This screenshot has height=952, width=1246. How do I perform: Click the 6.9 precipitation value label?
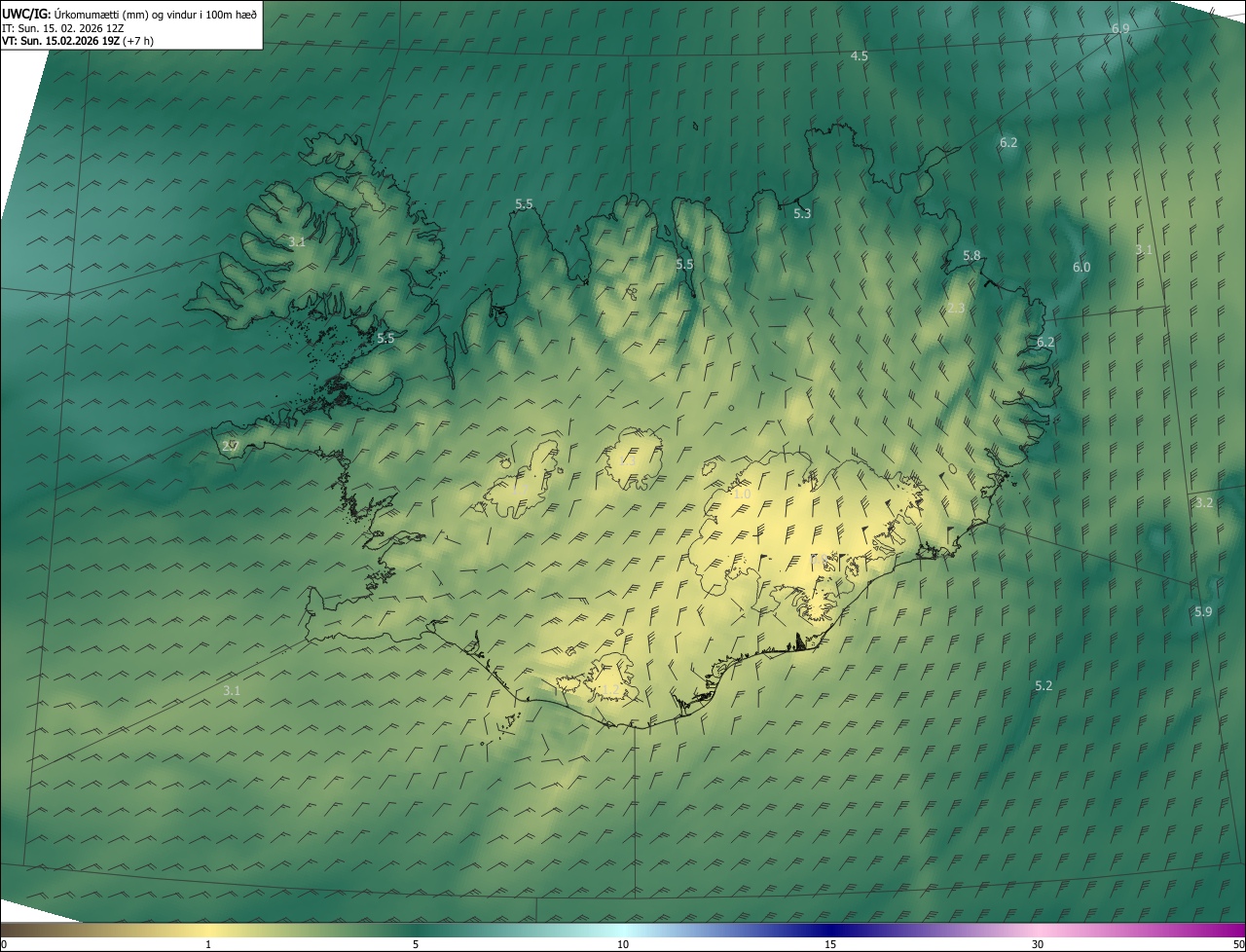1120,29
